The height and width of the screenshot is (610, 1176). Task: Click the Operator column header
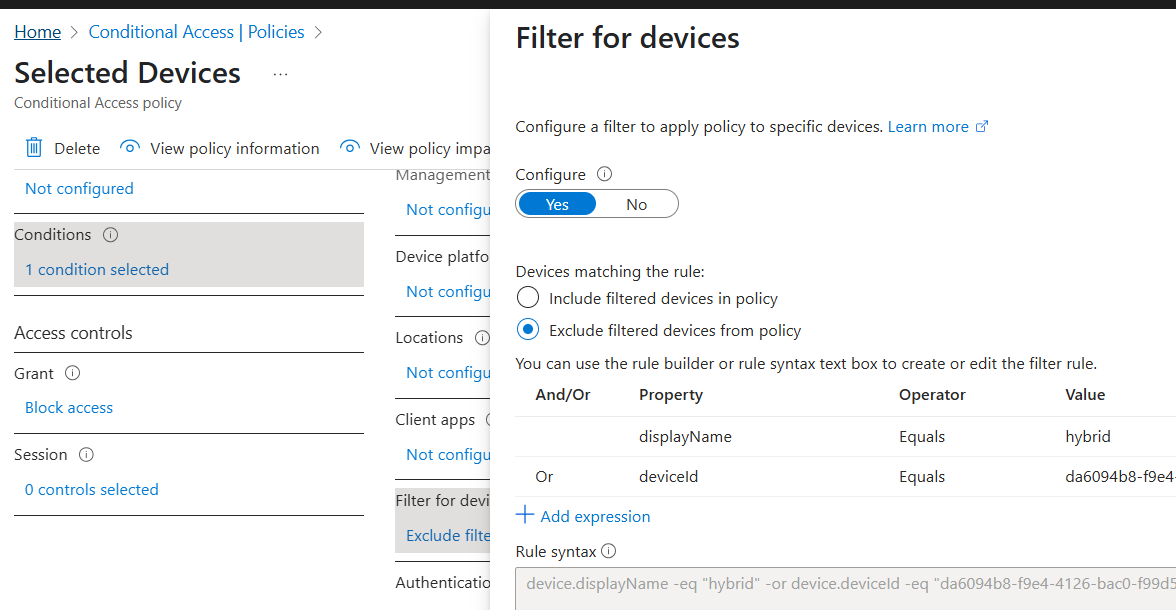pyautogui.click(x=932, y=395)
